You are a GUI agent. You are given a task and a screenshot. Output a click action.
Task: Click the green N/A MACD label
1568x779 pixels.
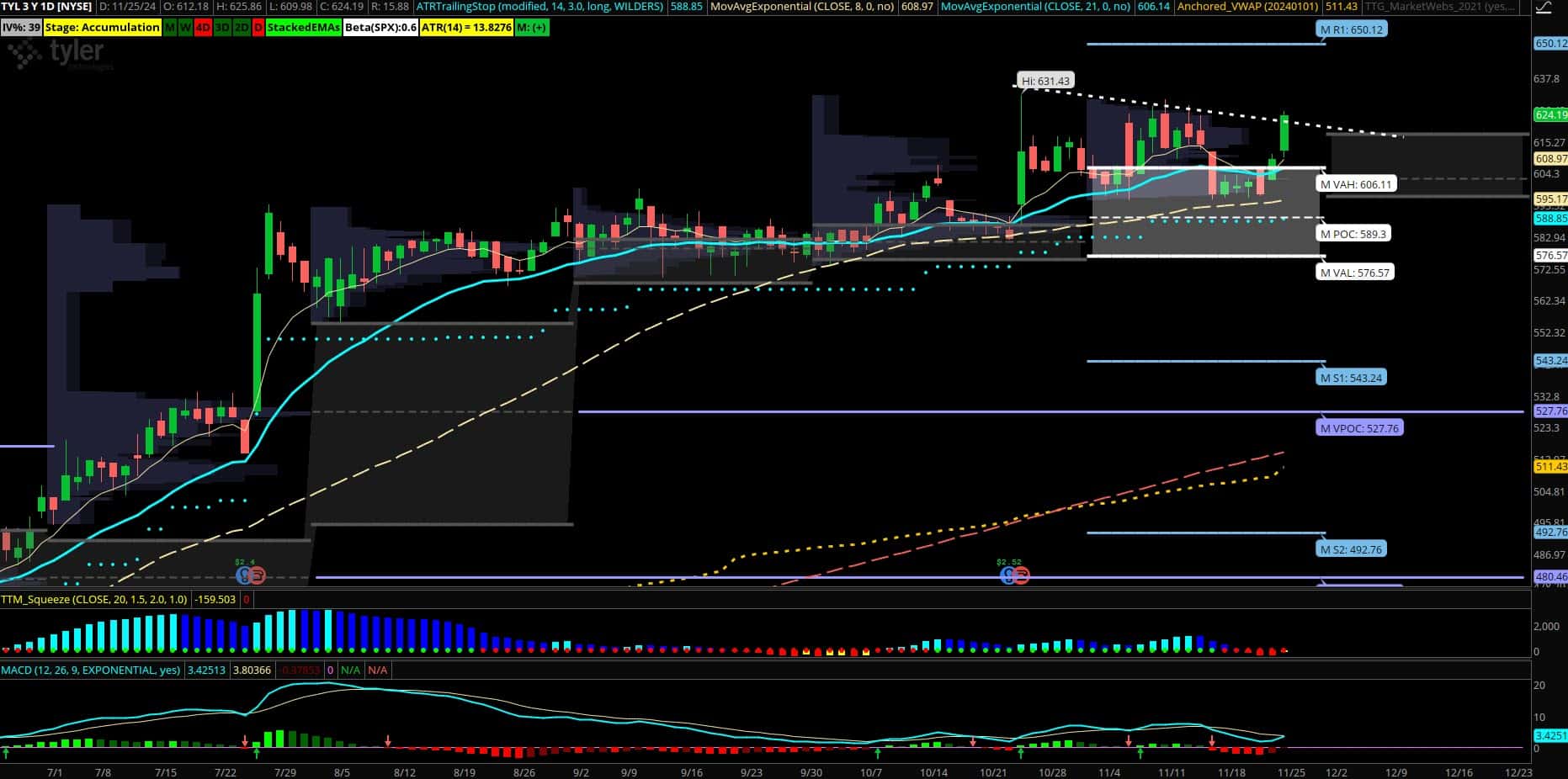coord(351,670)
